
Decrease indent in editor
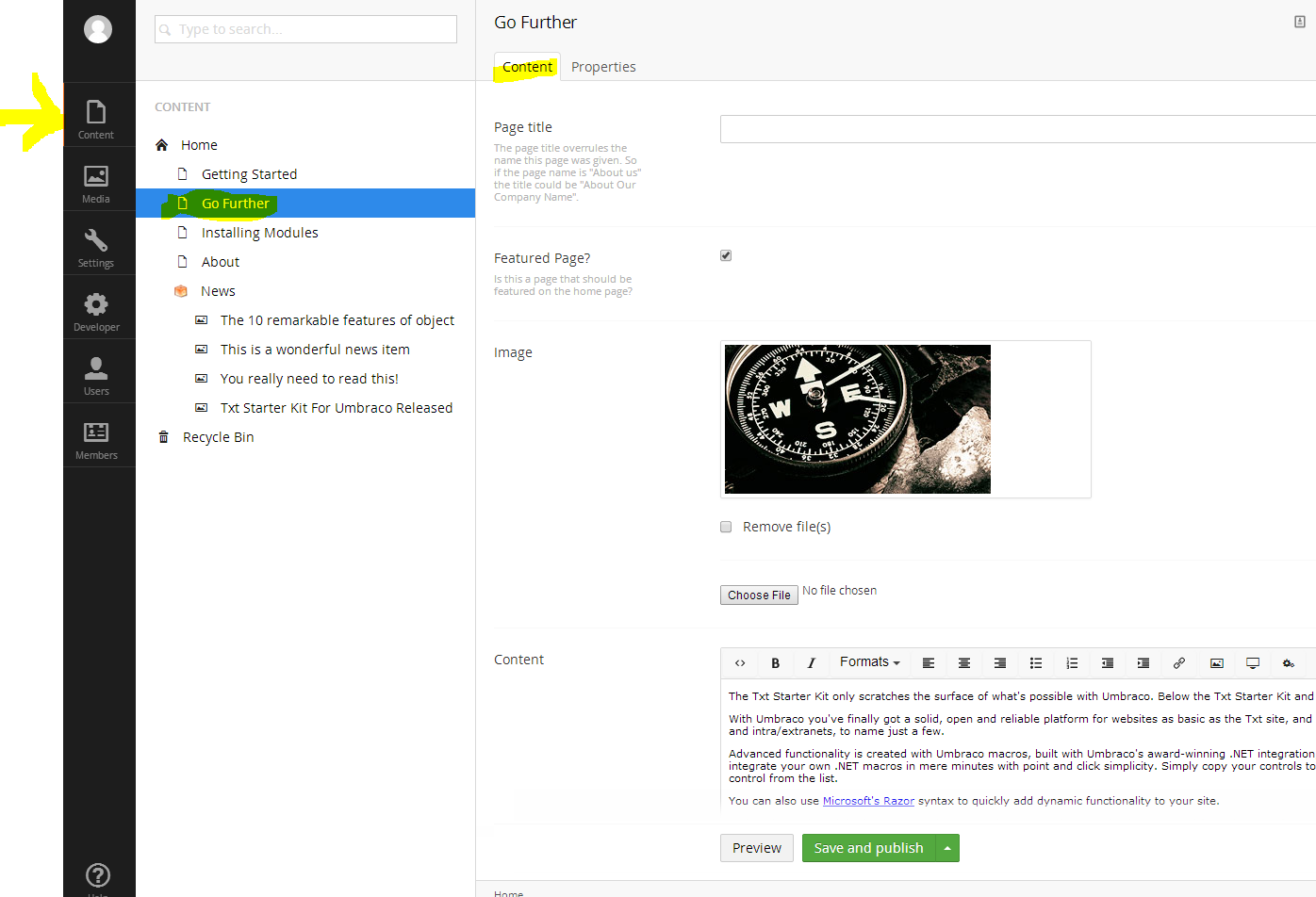1108,663
